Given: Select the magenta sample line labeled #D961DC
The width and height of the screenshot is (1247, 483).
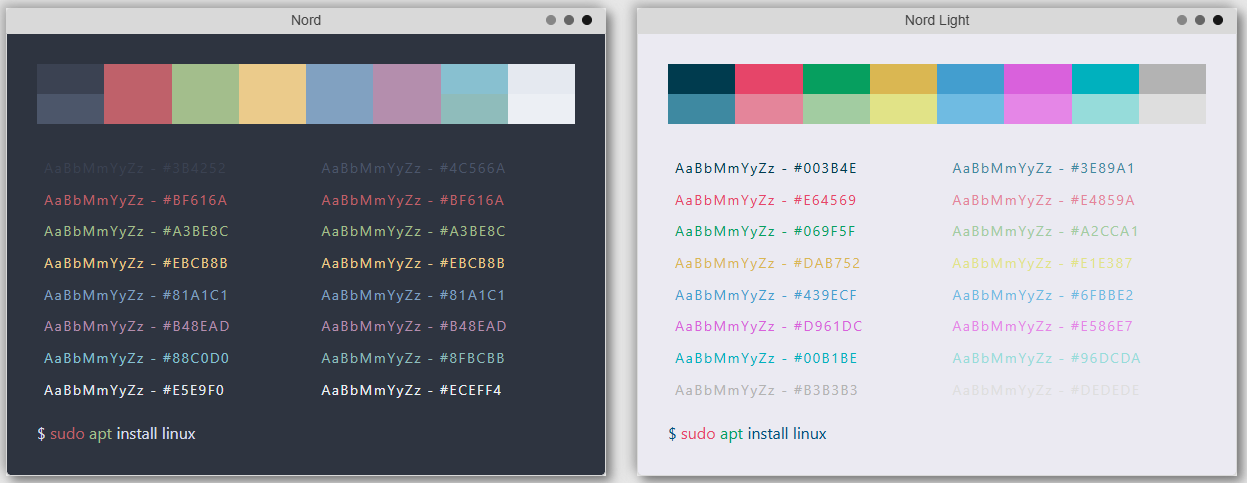Looking at the screenshot, I should coord(769,326).
